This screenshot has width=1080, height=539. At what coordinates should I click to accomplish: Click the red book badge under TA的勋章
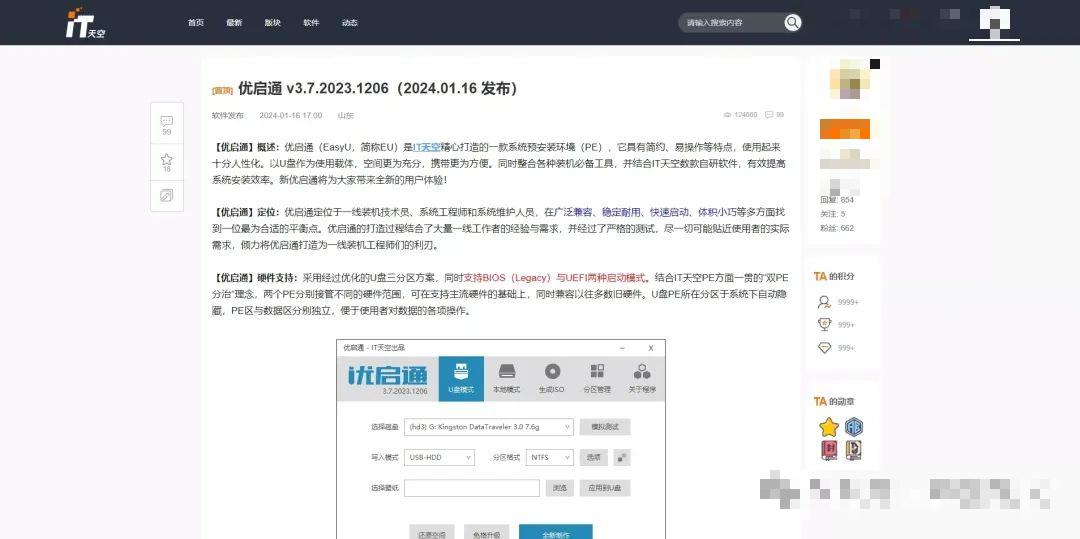pyautogui.click(x=829, y=450)
